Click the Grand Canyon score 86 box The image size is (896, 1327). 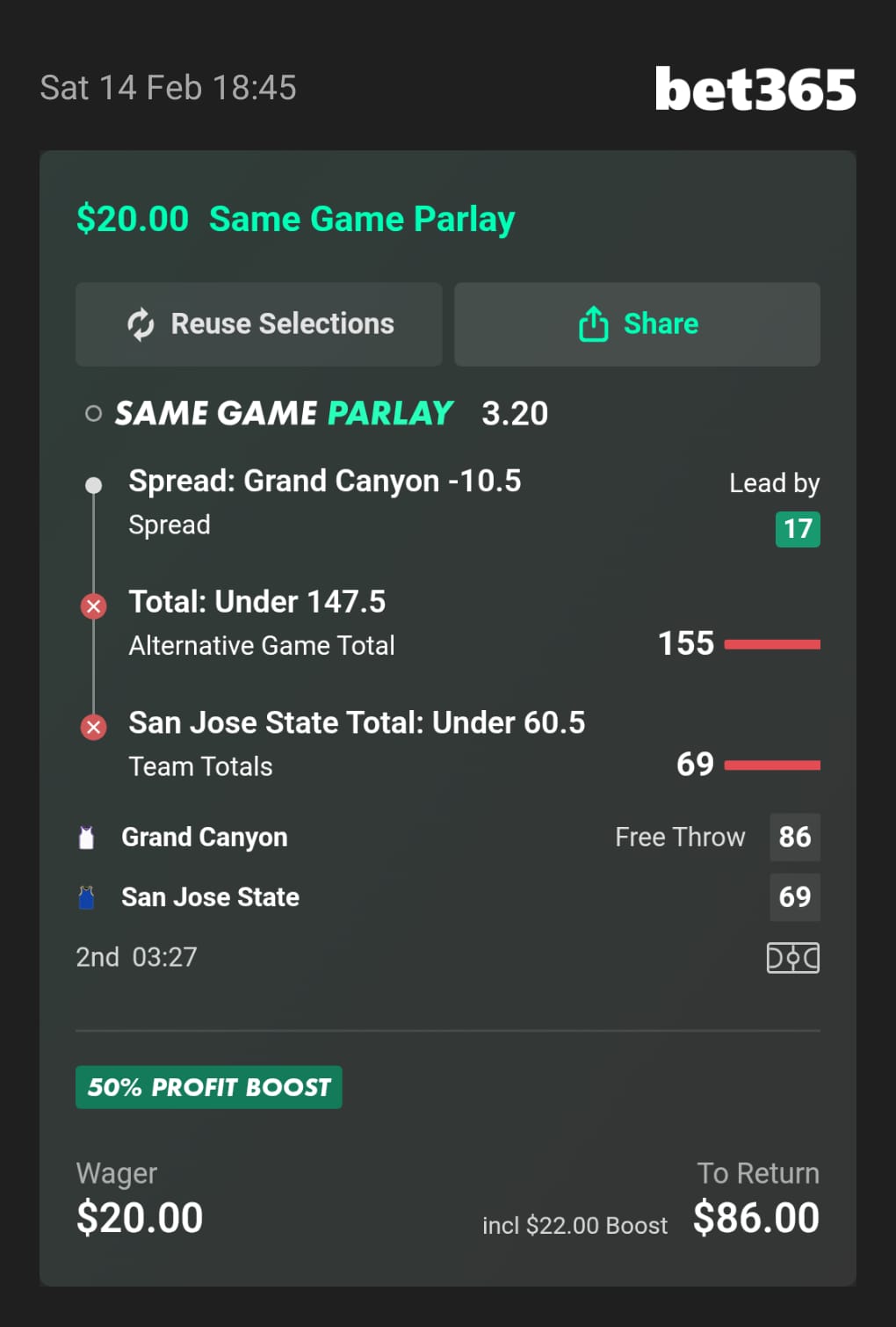coord(794,838)
